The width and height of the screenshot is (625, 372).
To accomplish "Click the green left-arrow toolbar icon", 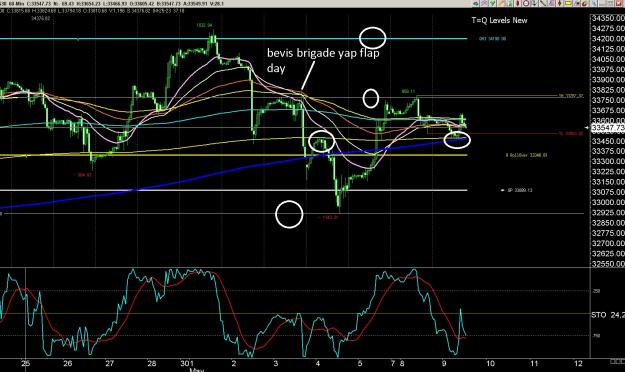I will coord(476,4).
